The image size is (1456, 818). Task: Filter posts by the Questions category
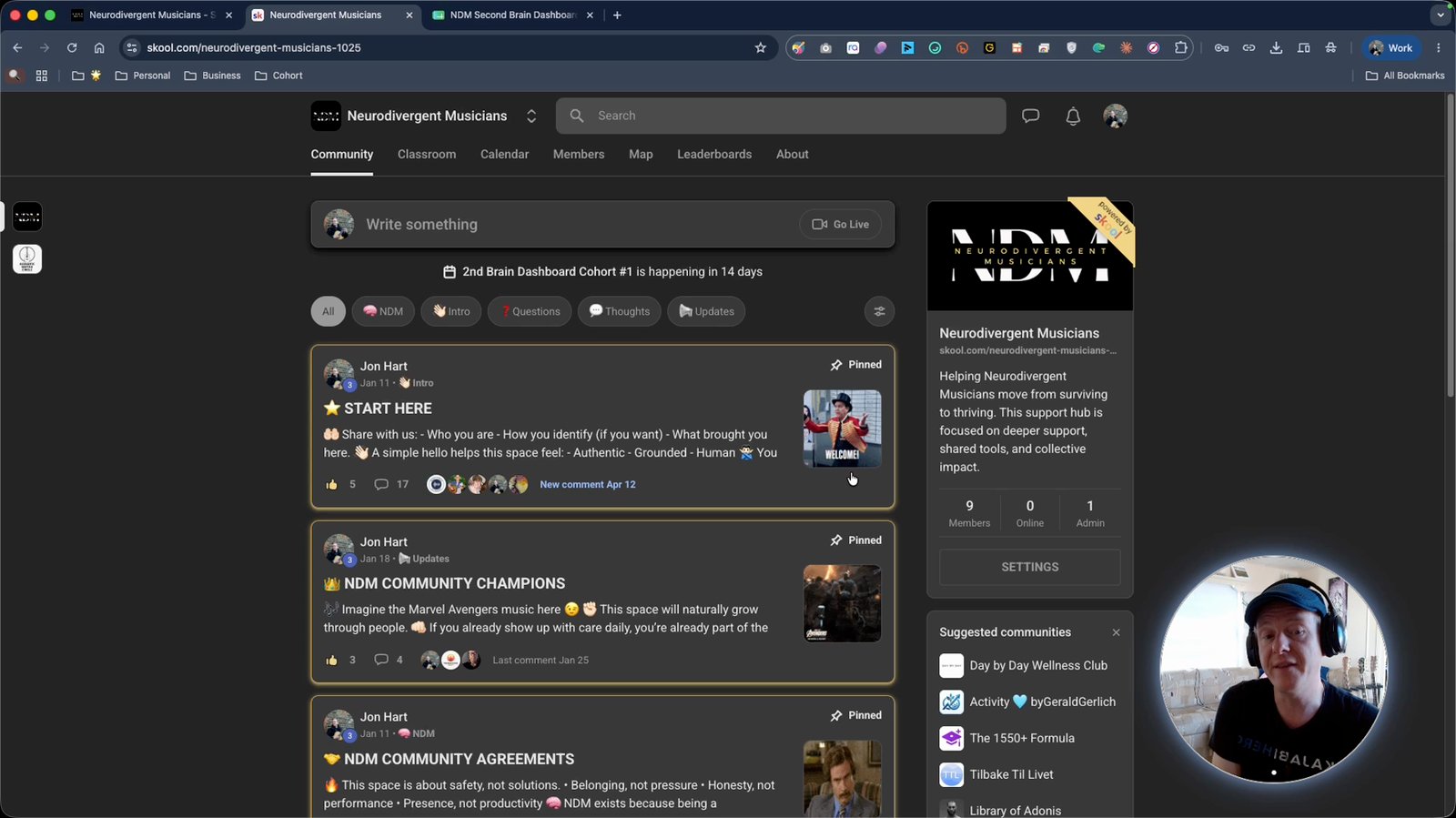[x=530, y=311]
